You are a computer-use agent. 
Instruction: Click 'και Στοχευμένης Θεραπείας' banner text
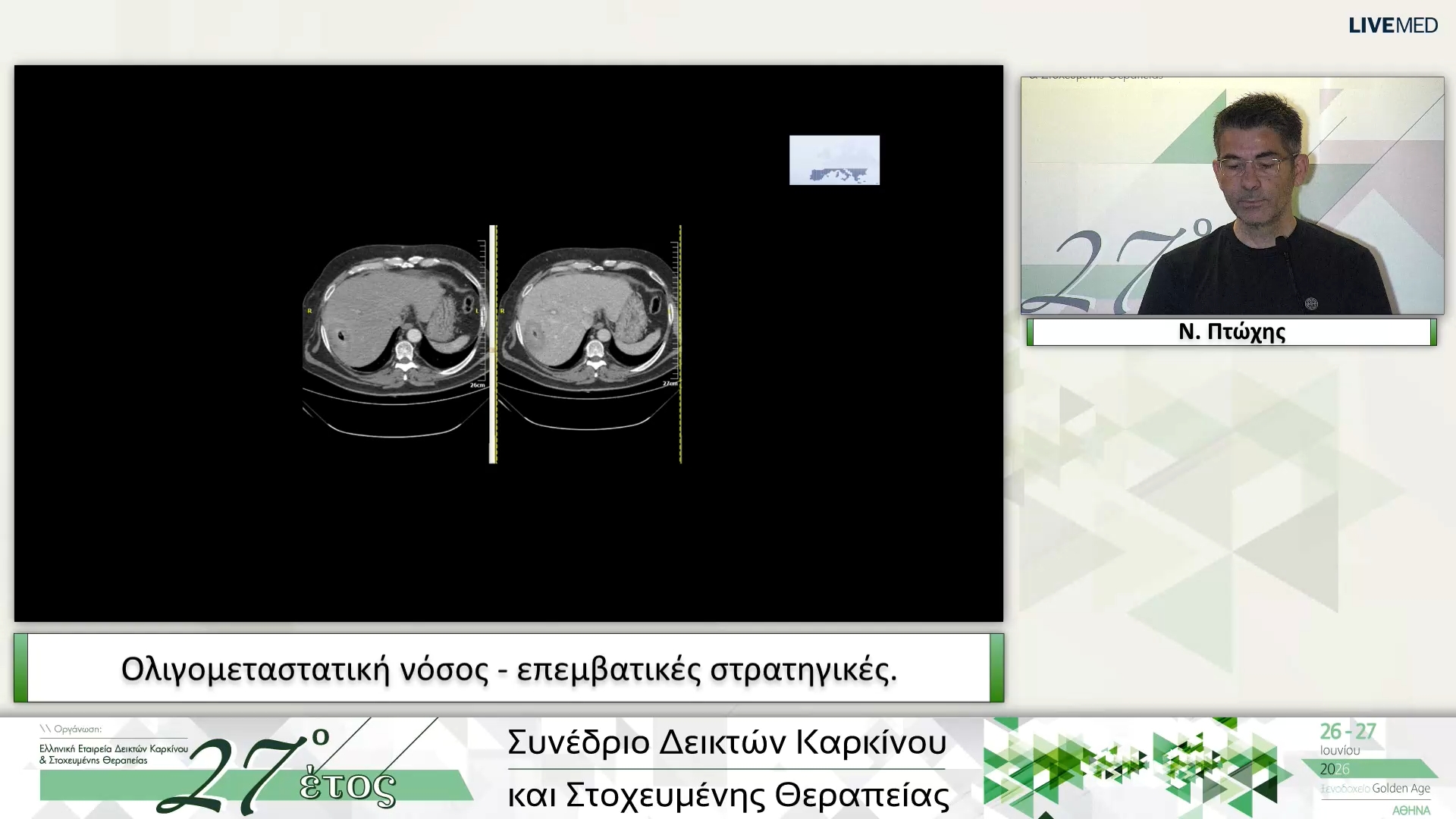728,795
